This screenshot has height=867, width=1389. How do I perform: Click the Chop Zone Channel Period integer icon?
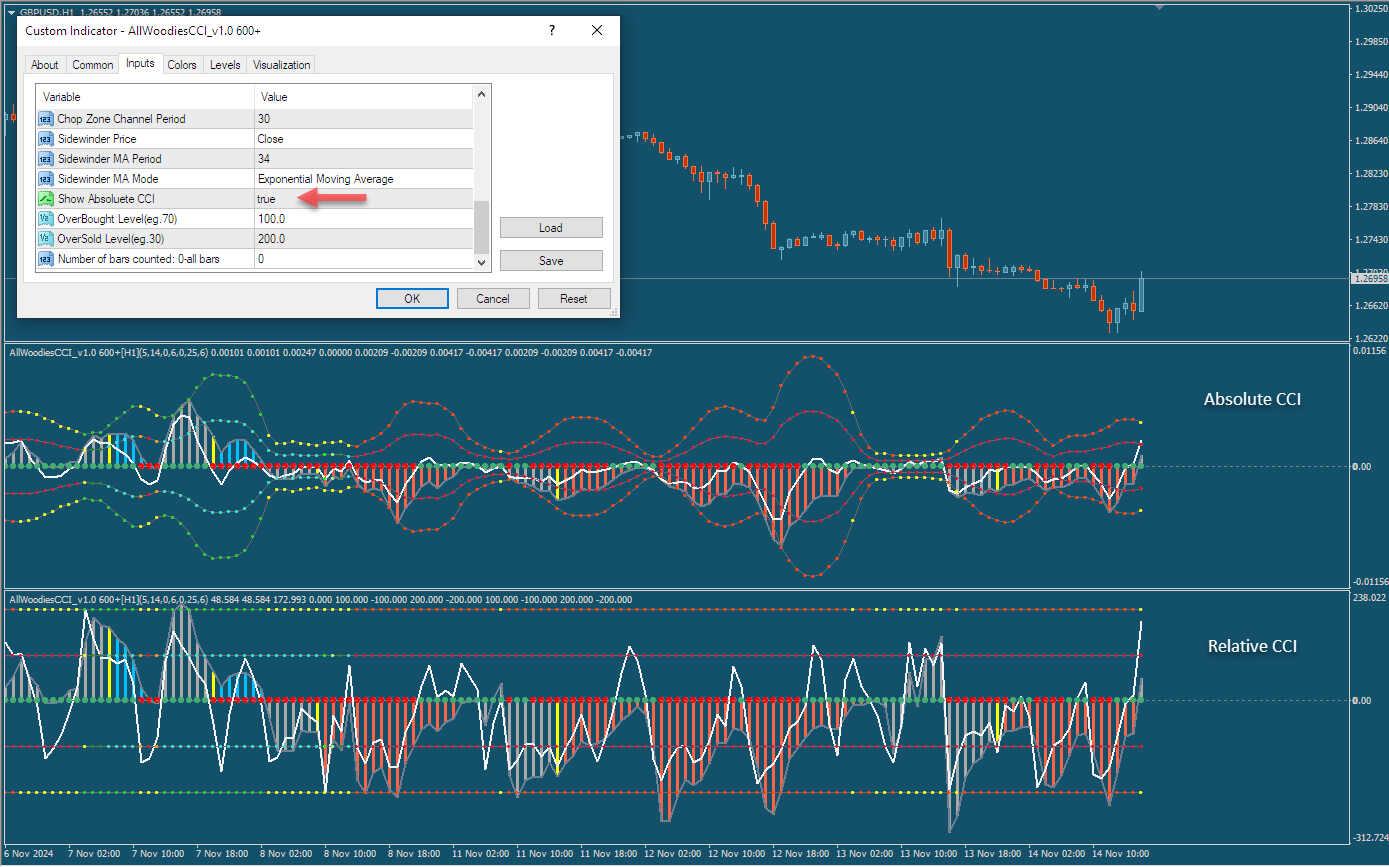pyautogui.click(x=45, y=119)
